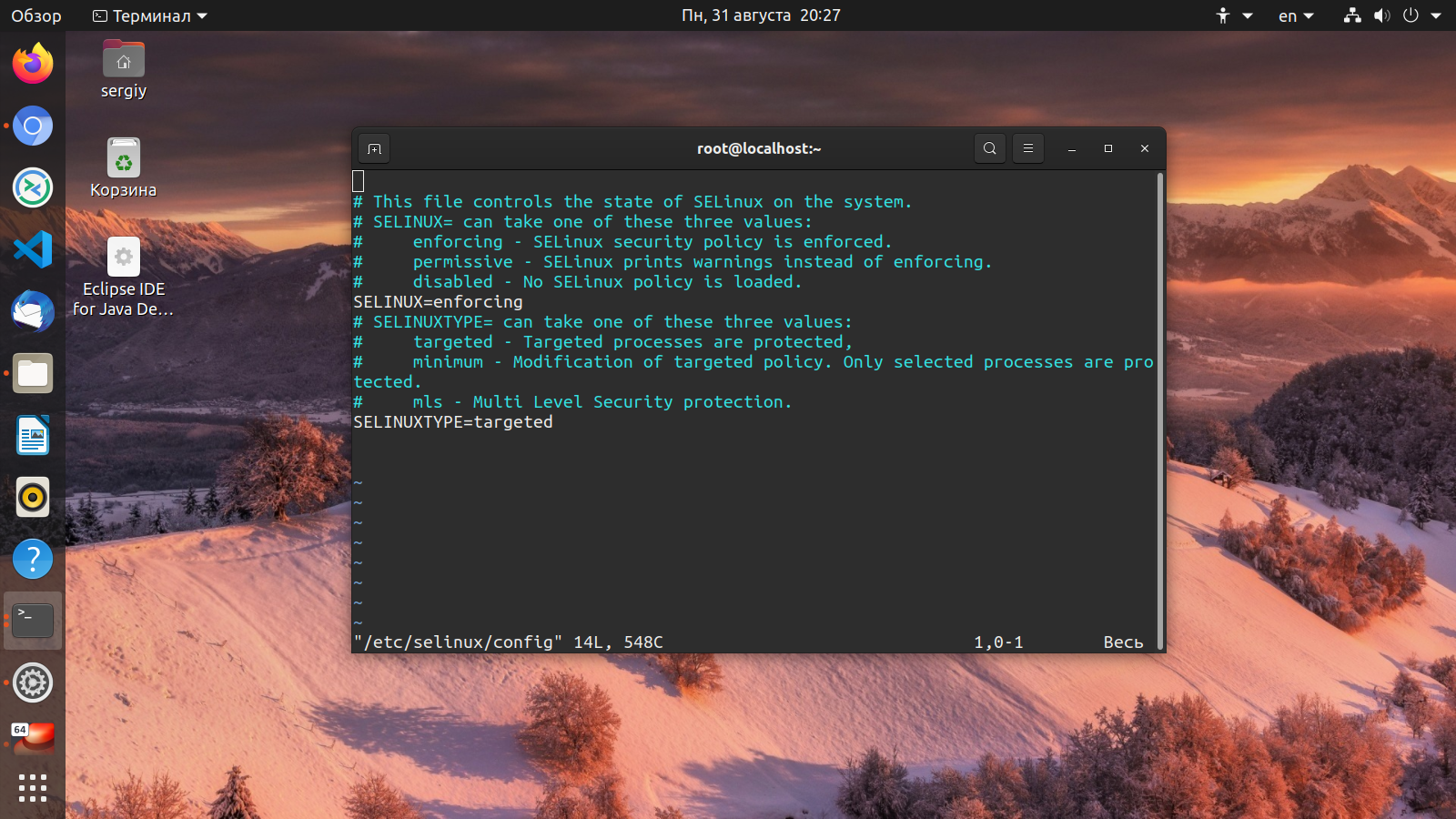The width and height of the screenshot is (1456, 819).
Task: Click Обзор activities button
Action: point(36,15)
